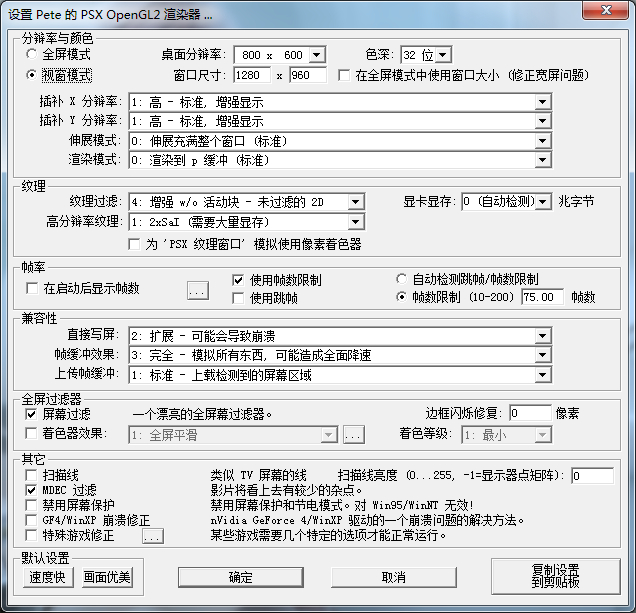Click the window height field 960
The height and width of the screenshot is (613, 636).
(308, 75)
